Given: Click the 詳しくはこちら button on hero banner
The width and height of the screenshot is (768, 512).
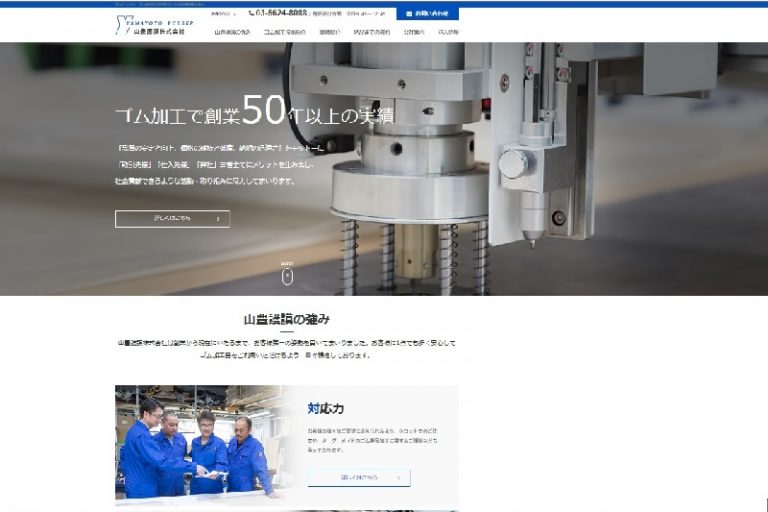Looking at the screenshot, I should (x=172, y=219).
